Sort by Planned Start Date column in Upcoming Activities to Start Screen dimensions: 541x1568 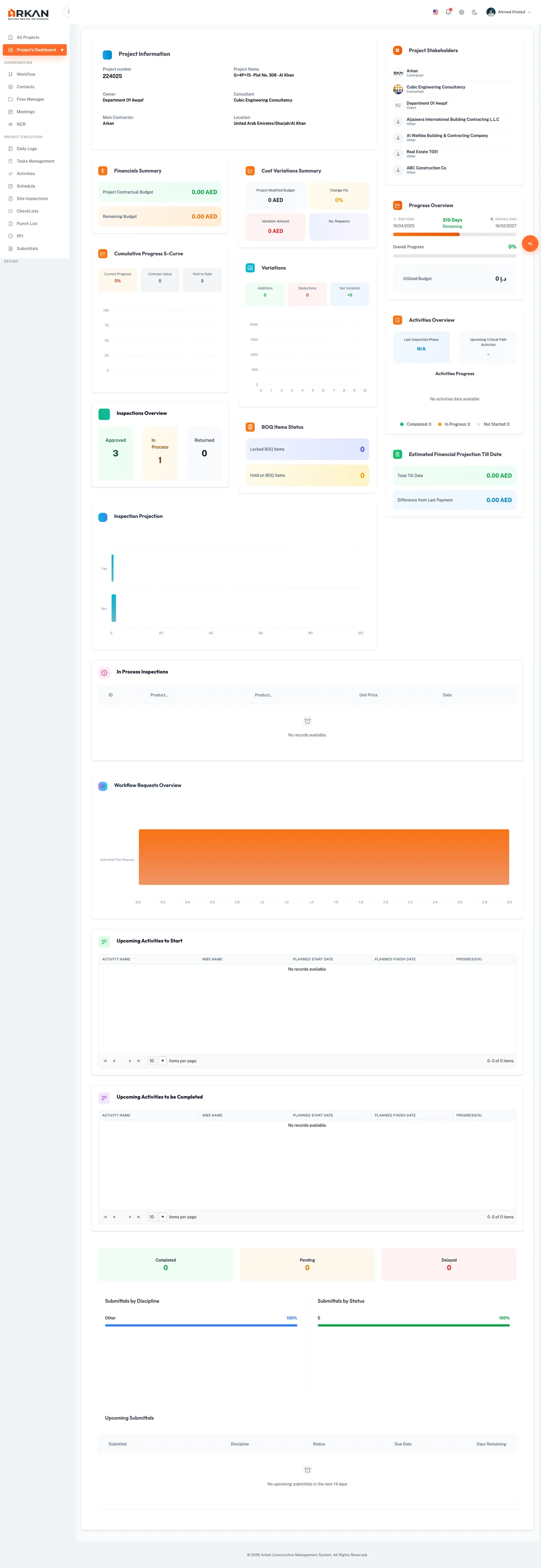[x=313, y=959]
